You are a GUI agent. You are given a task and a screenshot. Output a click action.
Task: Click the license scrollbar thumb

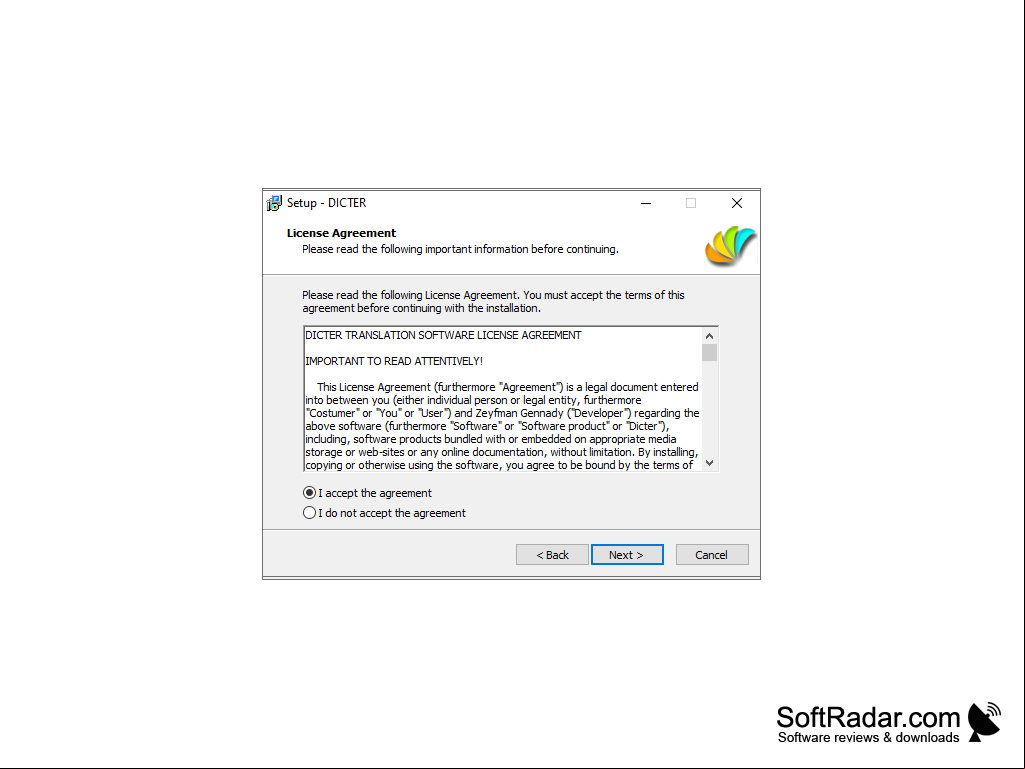(709, 352)
